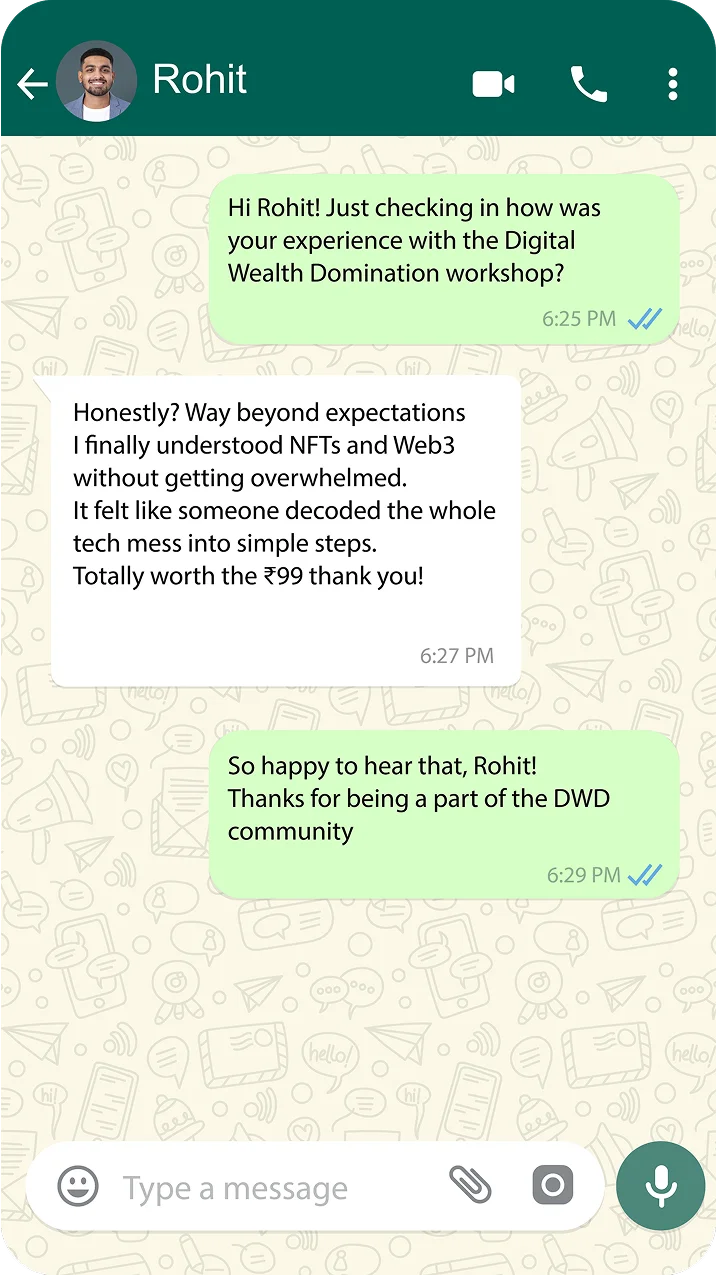The height and width of the screenshot is (1275, 716).
Task: Tap the read ticks on 6:29 PM message
Action: (x=645, y=875)
